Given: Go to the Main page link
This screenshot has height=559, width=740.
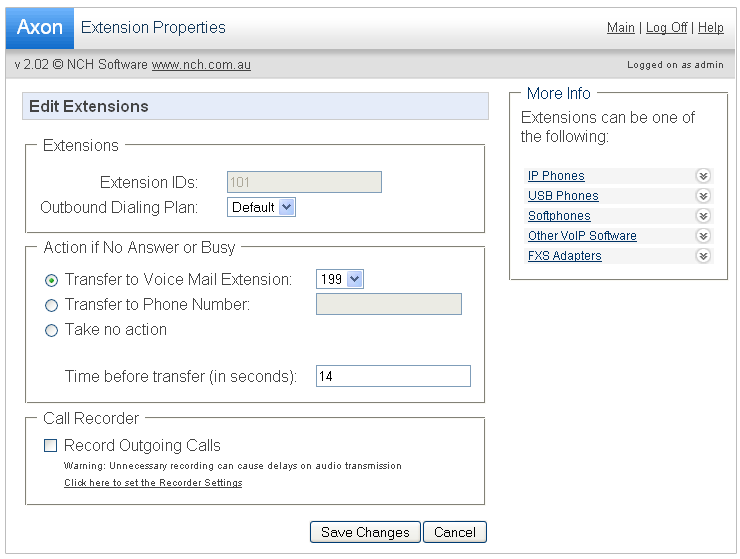Looking at the screenshot, I should tap(620, 28).
